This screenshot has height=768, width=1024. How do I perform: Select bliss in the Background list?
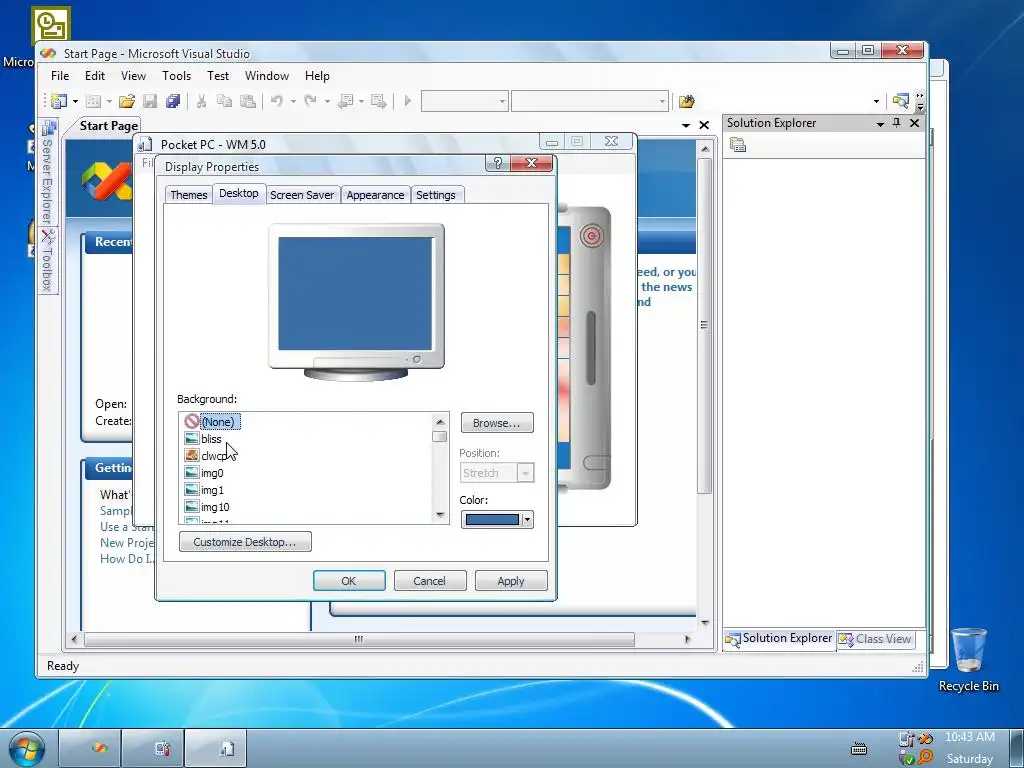click(211, 439)
